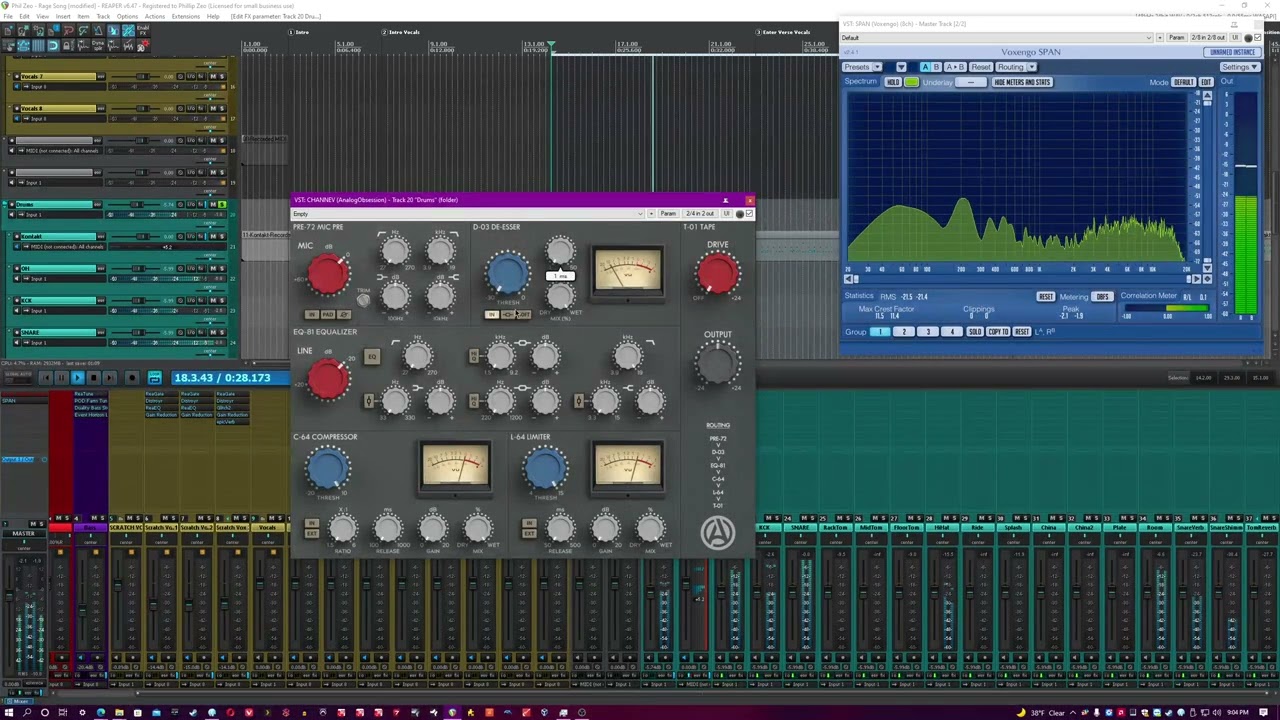Toggle the SPAN plugin bypass checkbox
The image size is (1280, 720).
(1258, 38)
